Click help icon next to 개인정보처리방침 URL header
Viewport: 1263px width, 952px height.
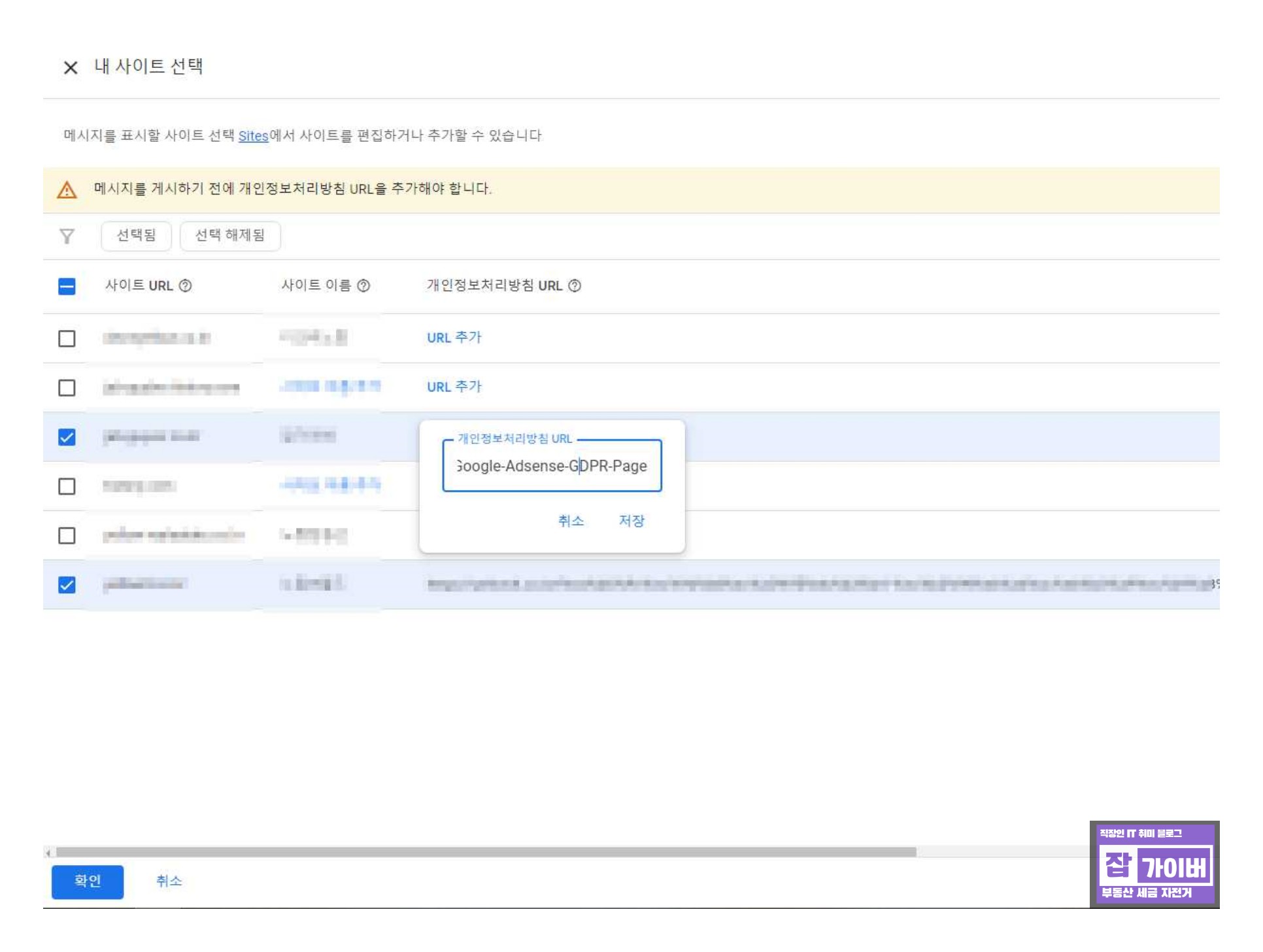575,286
